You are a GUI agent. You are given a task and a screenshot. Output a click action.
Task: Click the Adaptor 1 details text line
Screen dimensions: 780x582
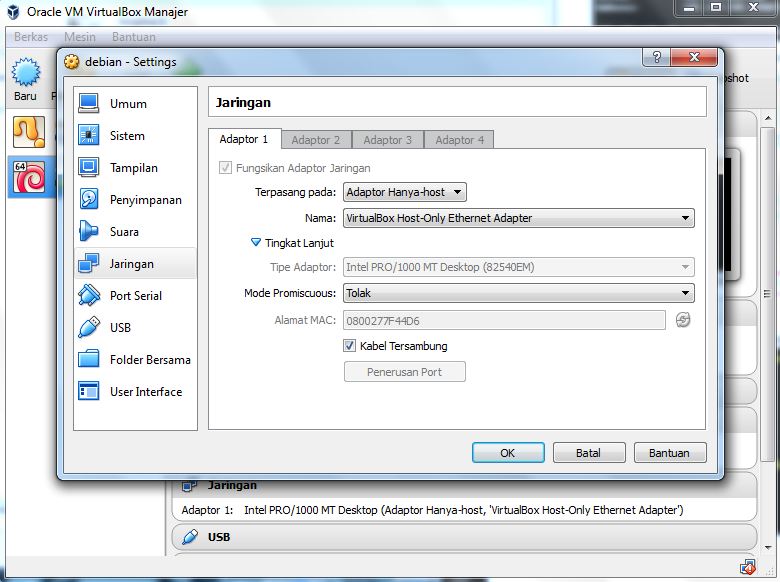point(432,510)
